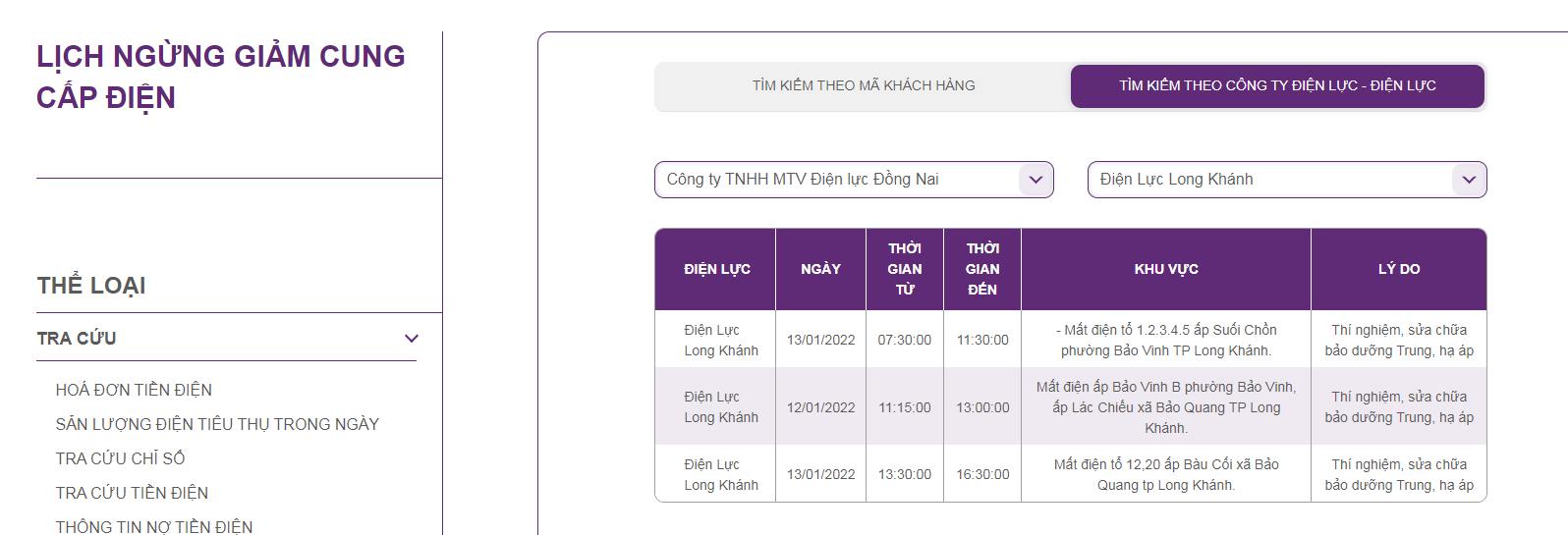1568x535 pixels.
Task: Open SẢN LƯỢNG ĐIỆN TIÊU THỤ TRONG NGÀY link
Action: click(x=217, y=424)
